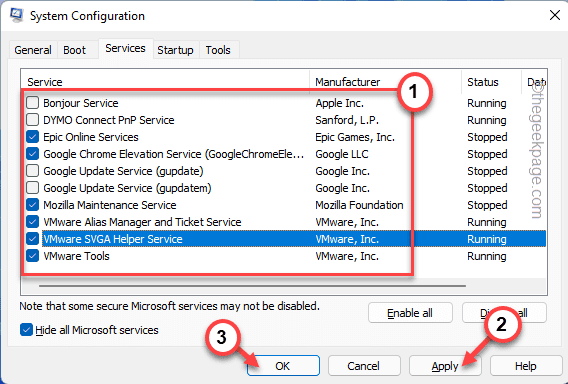The height and width of the screenshot is (384, 568).
Task: Click the Google LLC manufacturer cell
Action: (342, 154)
